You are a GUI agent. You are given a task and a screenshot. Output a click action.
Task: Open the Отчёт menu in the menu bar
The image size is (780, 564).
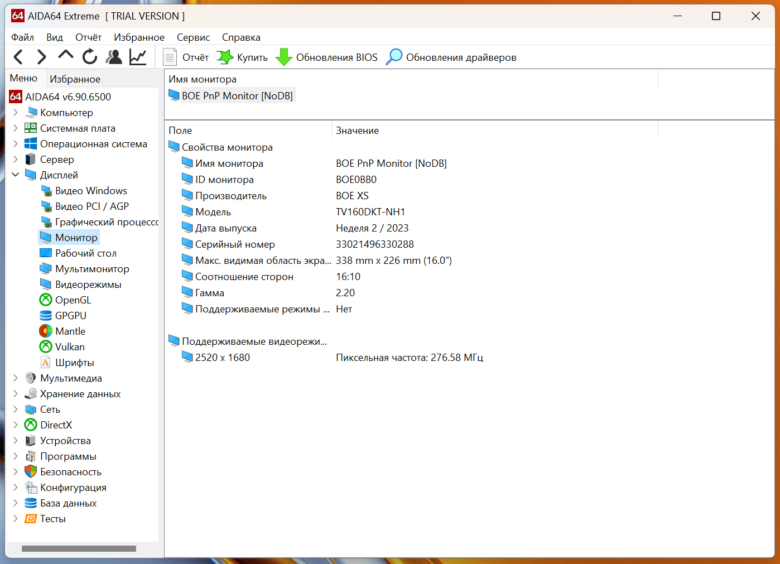click(x=88, y=37)
